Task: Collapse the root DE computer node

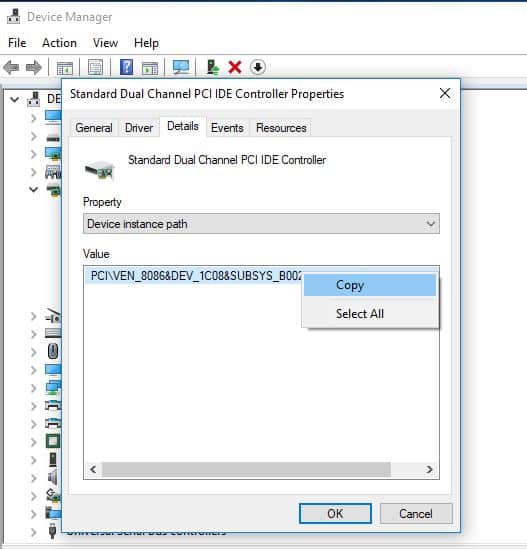Action: coord(14,99)
